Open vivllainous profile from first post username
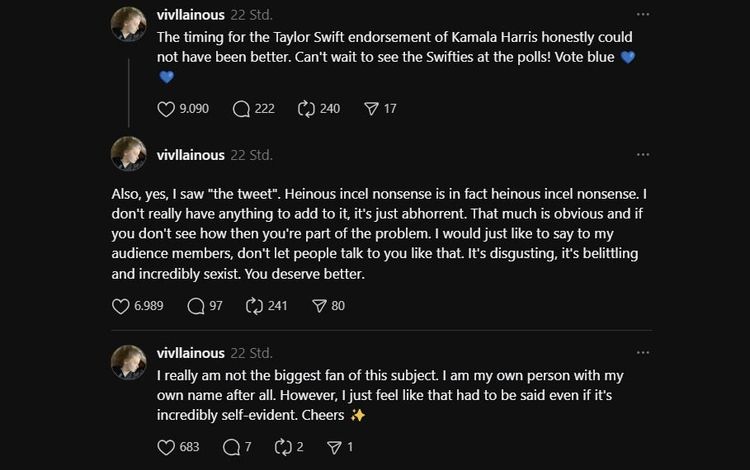The image size is (750, 470). click(x=192, y=14)
